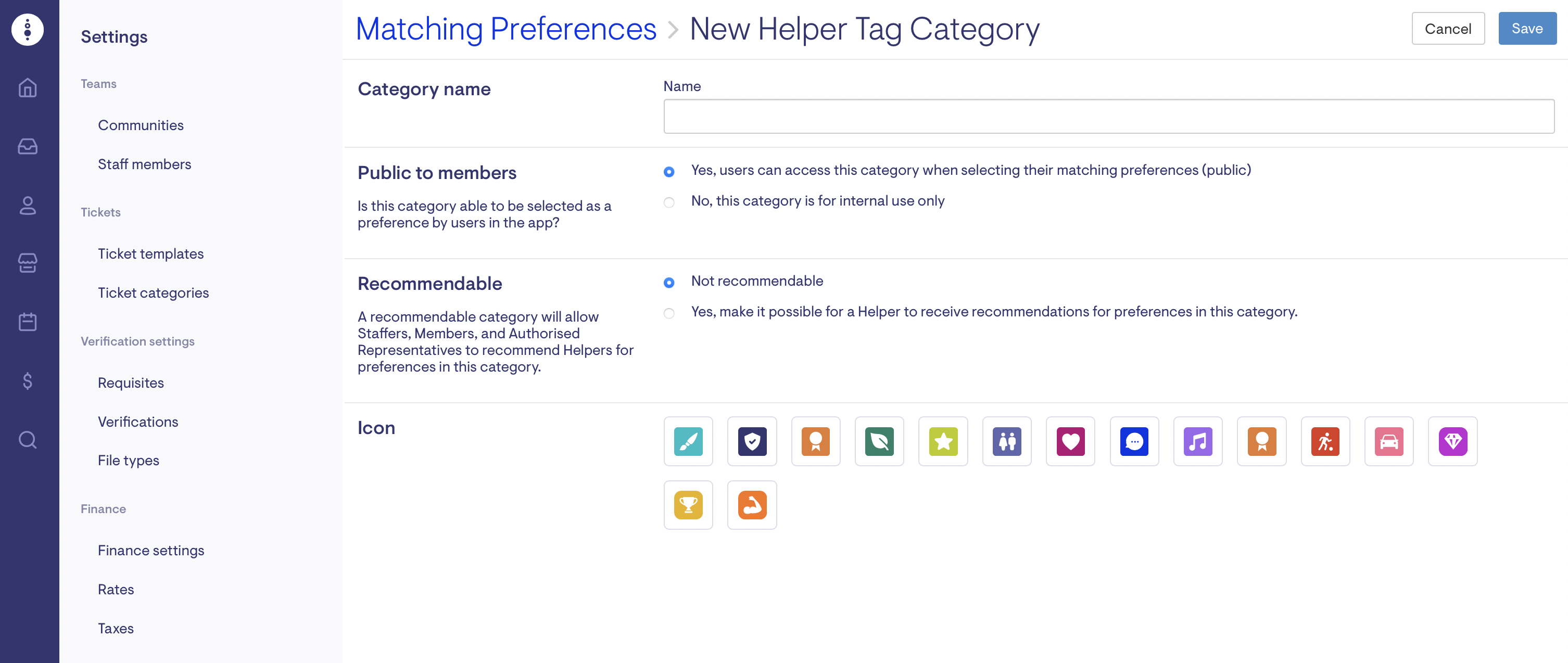Click the Save button
Image resolution: width=1568 pixels, height=663 pixels.
pos(1526,29)
